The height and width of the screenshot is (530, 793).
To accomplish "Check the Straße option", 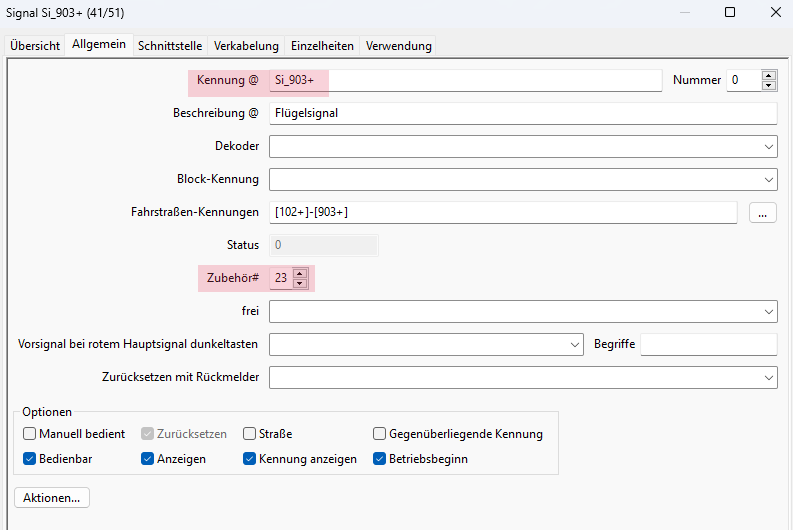I will tap(250, 434).
